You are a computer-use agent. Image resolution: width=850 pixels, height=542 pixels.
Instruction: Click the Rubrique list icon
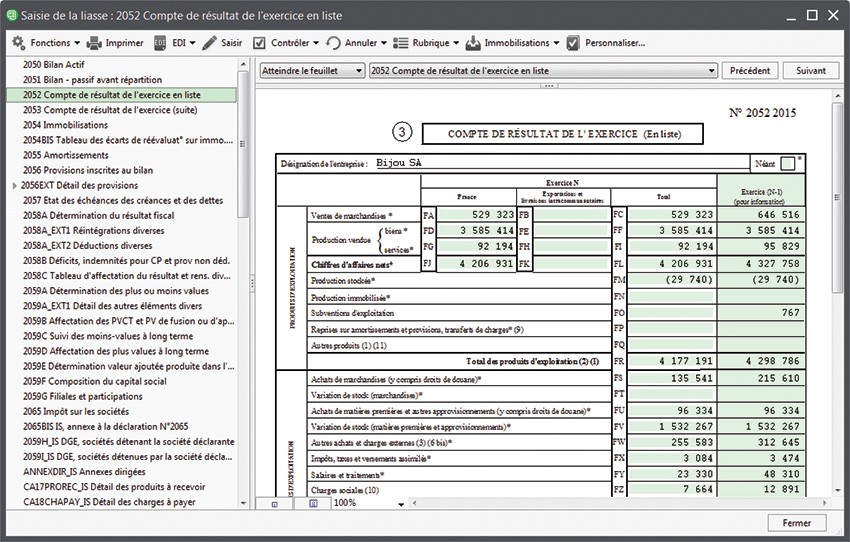(x=402, y=43)
